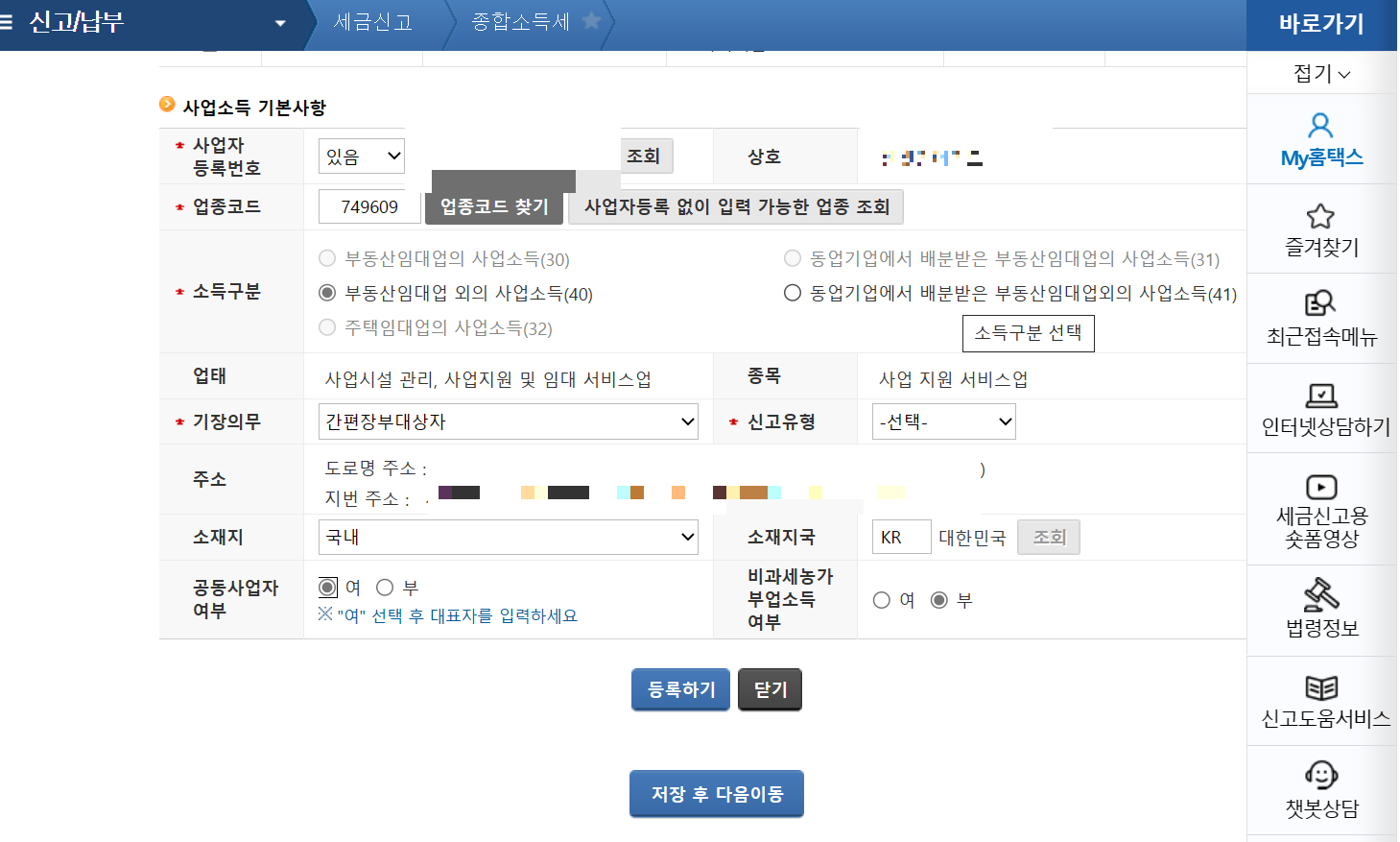Click the 소재지국 field containing KR
Image resolution: width=1400 pixels, height=842 pixels.
(902, 537)
